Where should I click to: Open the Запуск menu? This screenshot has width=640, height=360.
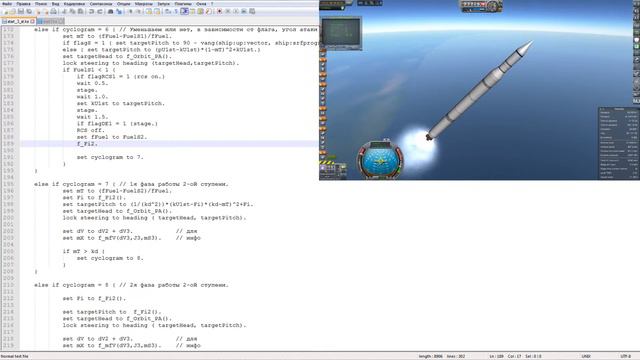tap(164, 4)
